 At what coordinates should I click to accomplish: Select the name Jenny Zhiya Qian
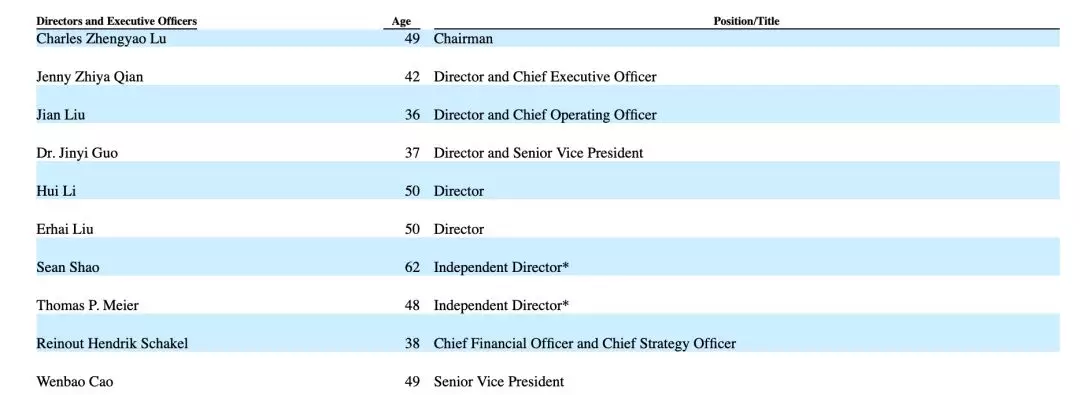click(90, 77)
